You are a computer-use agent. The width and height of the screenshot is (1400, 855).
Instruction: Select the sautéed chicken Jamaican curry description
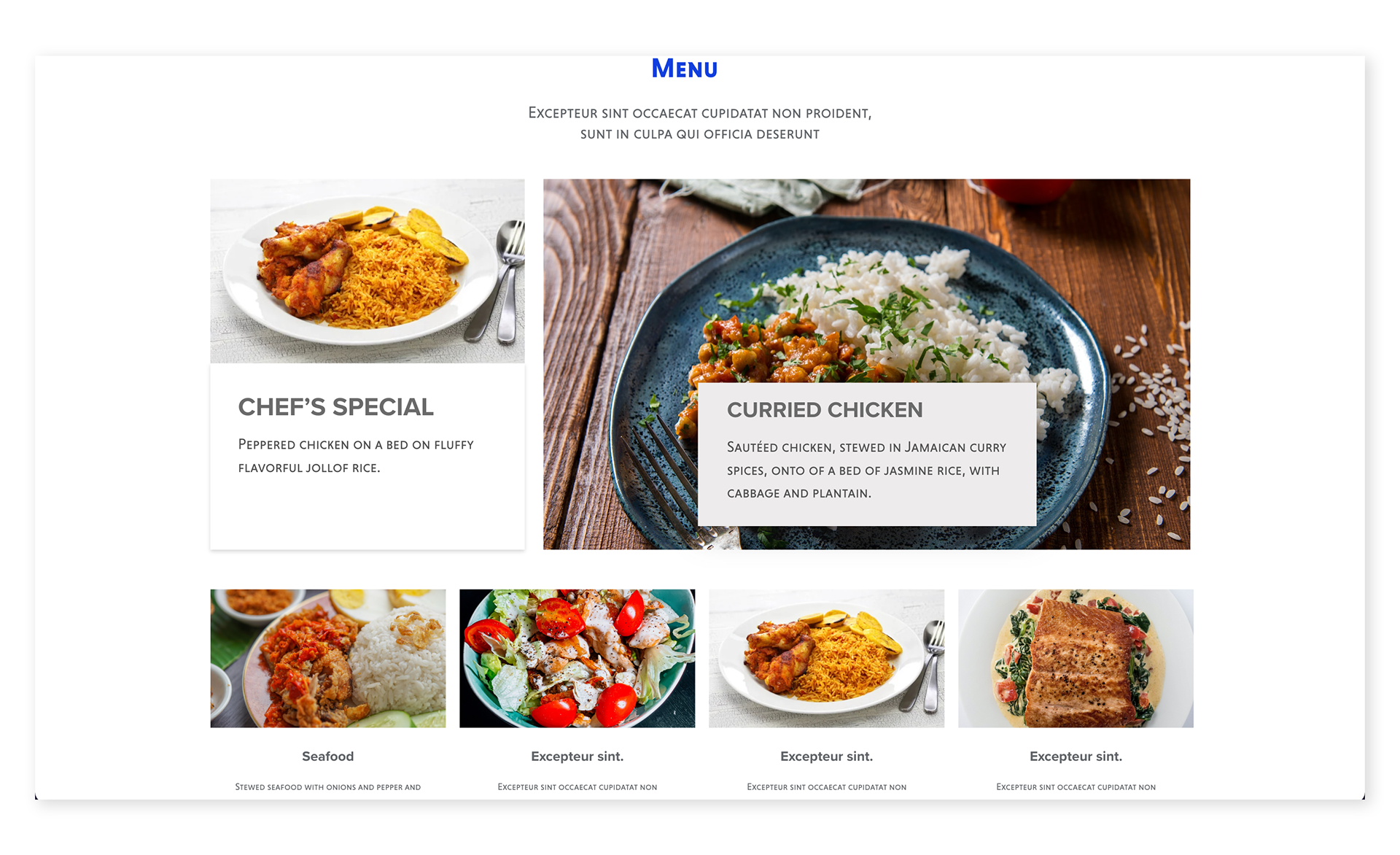coord(866,470)
